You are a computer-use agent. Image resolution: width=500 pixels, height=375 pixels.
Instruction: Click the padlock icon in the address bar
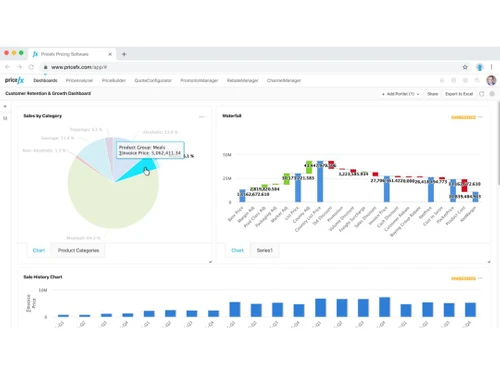(46, 67)
